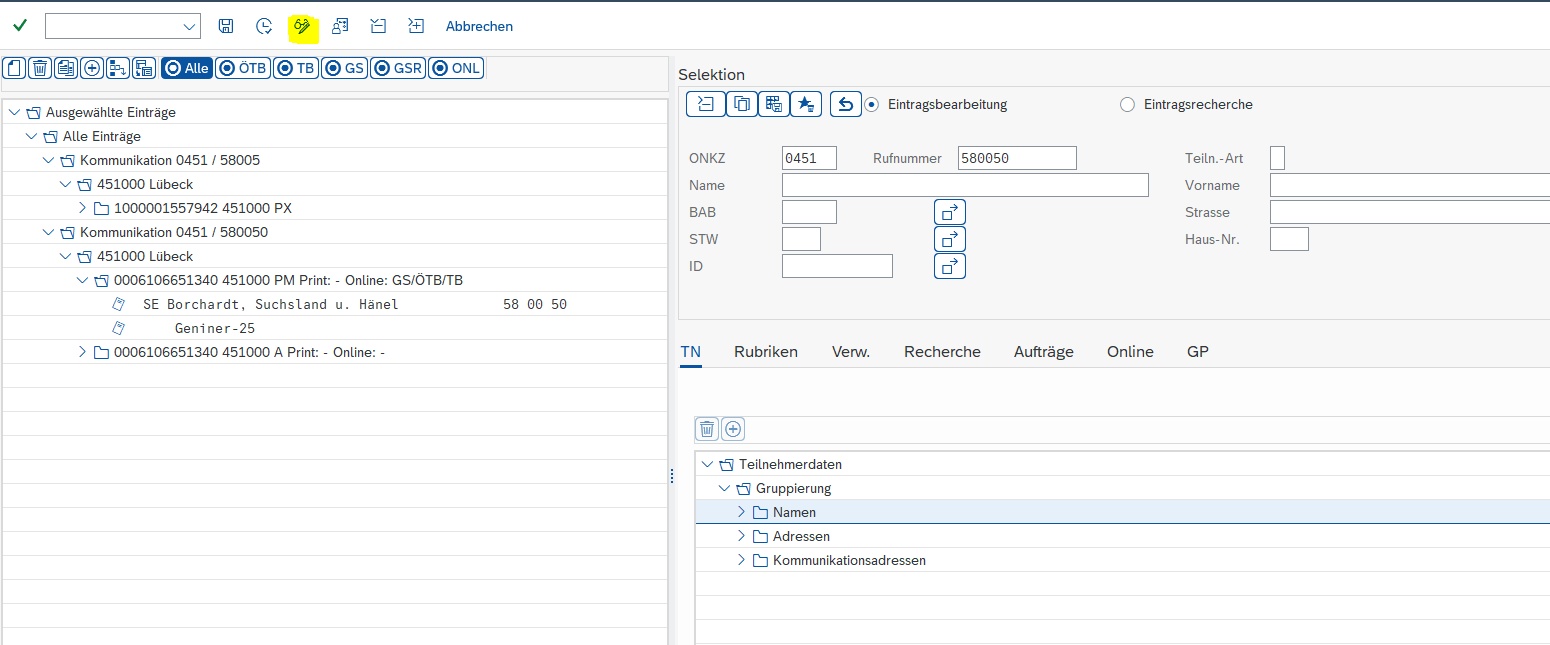Click the star-with-trash icon in Selektion
This screenshot has height=645, width=1550.
tap(806, 104)
